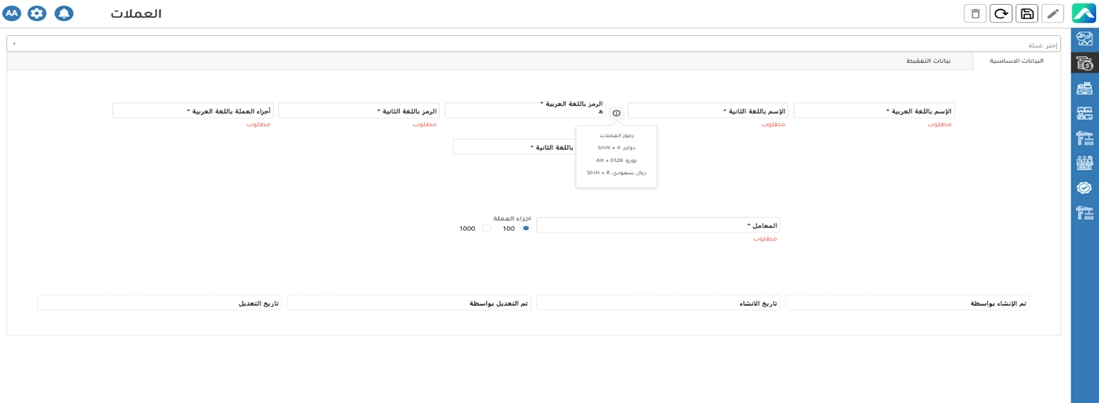Open the notifications bell icon
This screenshot has height=403, width=1099.
(63, 14)
